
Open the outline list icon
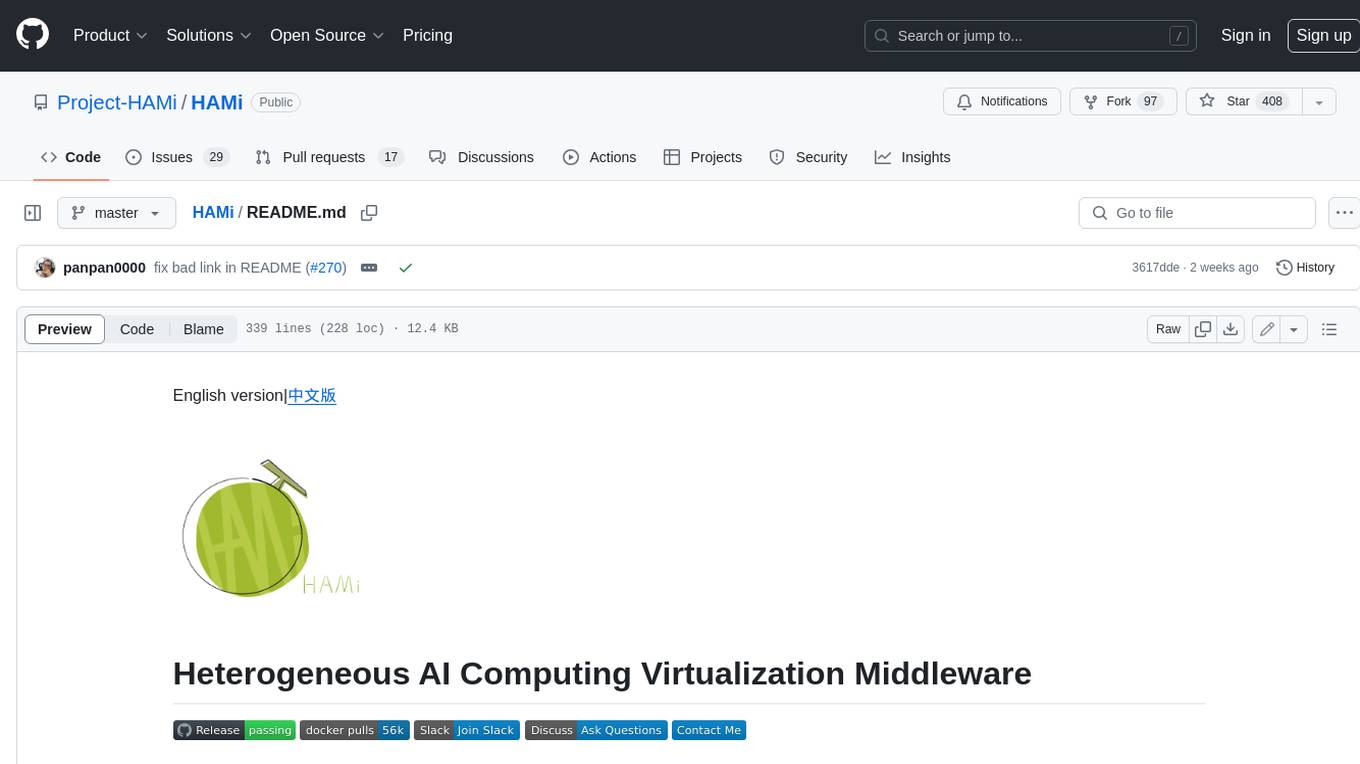[1329, 329]
